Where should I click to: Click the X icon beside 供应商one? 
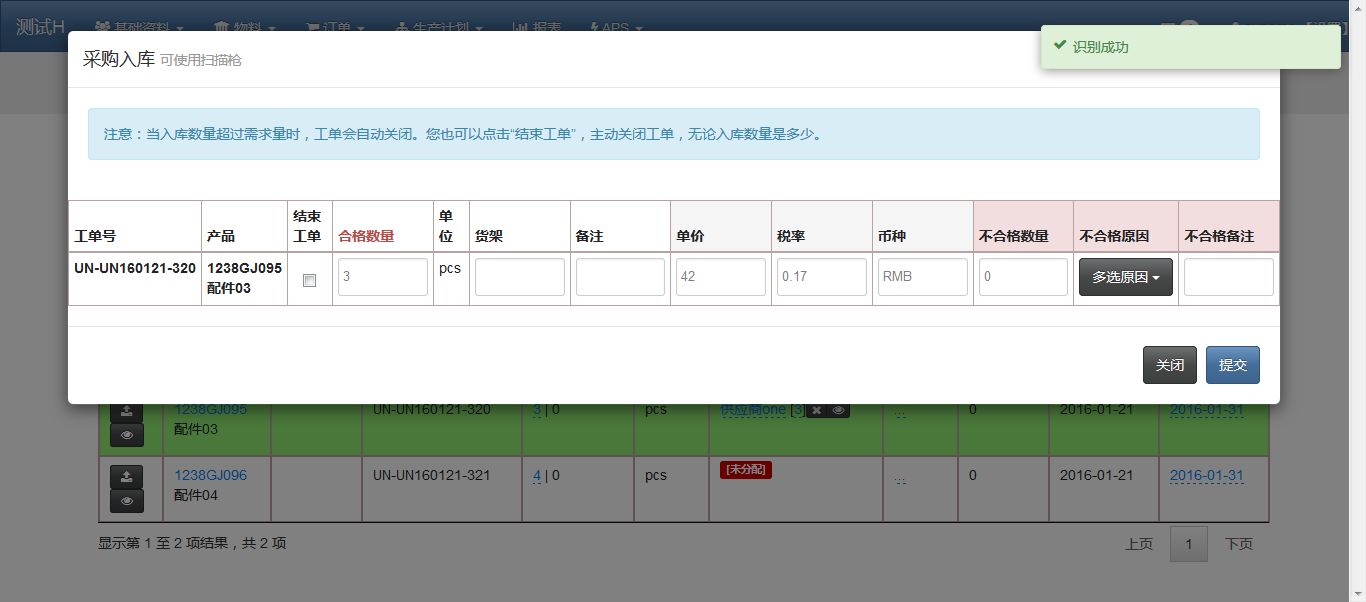click(x=816, y=410)
